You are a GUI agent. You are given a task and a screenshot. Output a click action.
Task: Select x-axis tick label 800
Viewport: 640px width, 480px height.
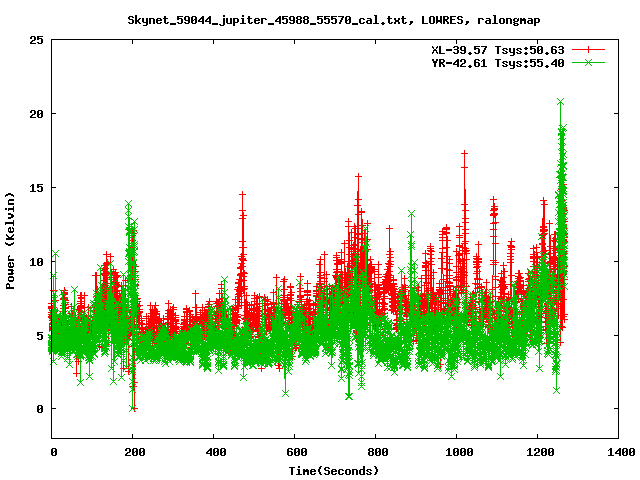[x=377, y=452]
